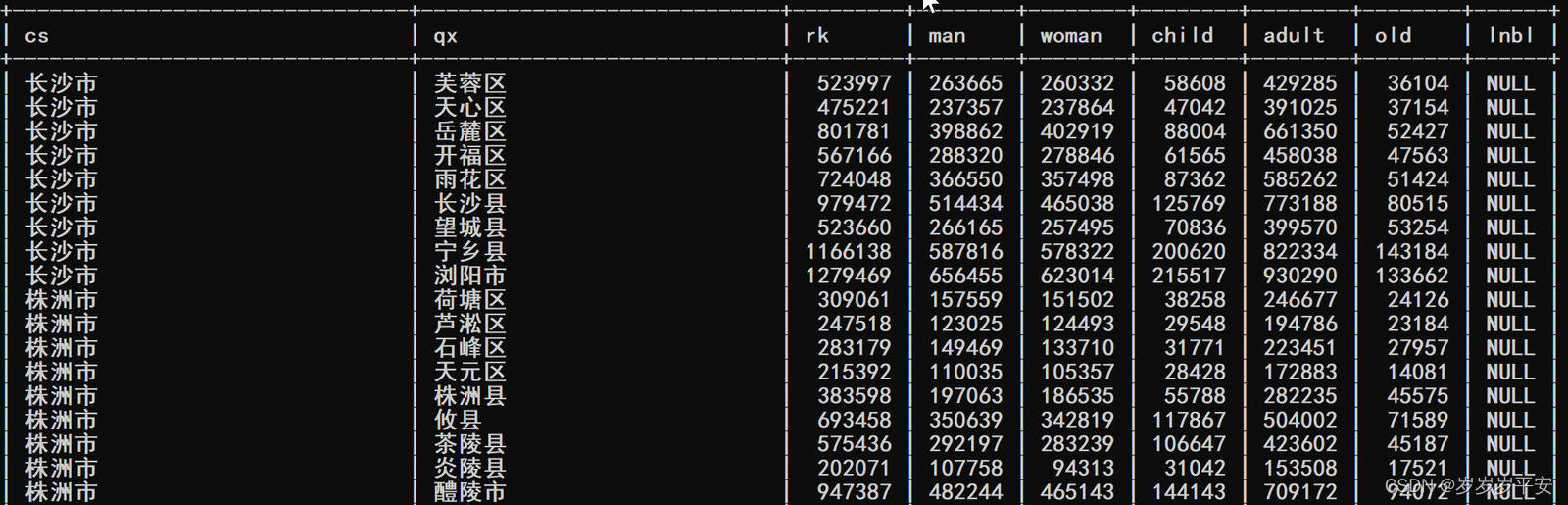This screenshot has height=505, width=1568.
Task: Click the 'child' column header
Action: coord(1183,35)
